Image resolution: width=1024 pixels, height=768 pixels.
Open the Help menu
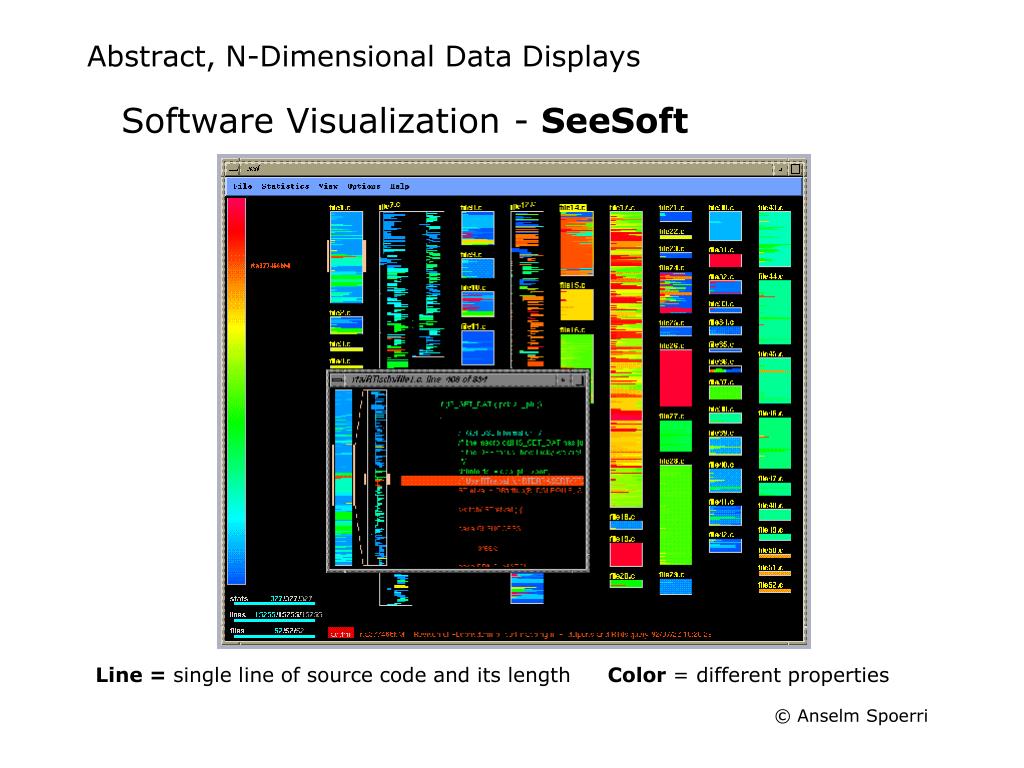coord(400,186)
